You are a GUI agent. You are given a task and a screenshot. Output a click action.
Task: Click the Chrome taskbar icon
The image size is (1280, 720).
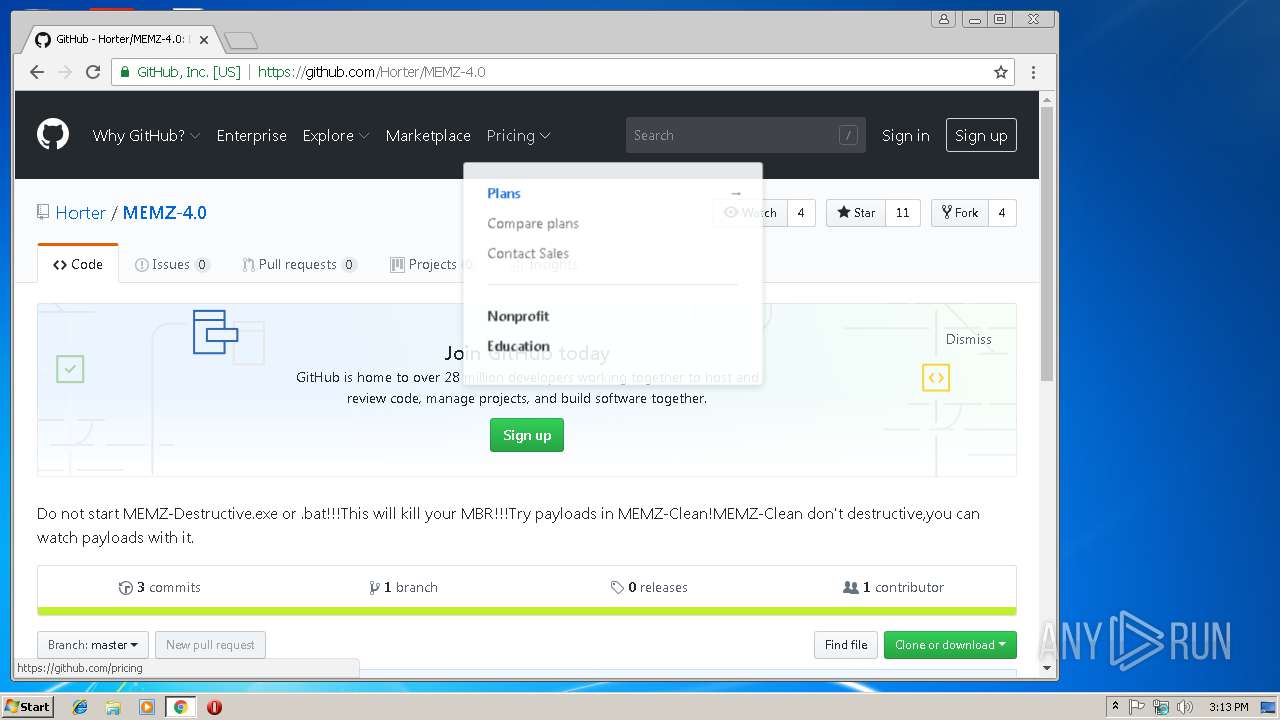pyautogui.click(x=180, y=707)
